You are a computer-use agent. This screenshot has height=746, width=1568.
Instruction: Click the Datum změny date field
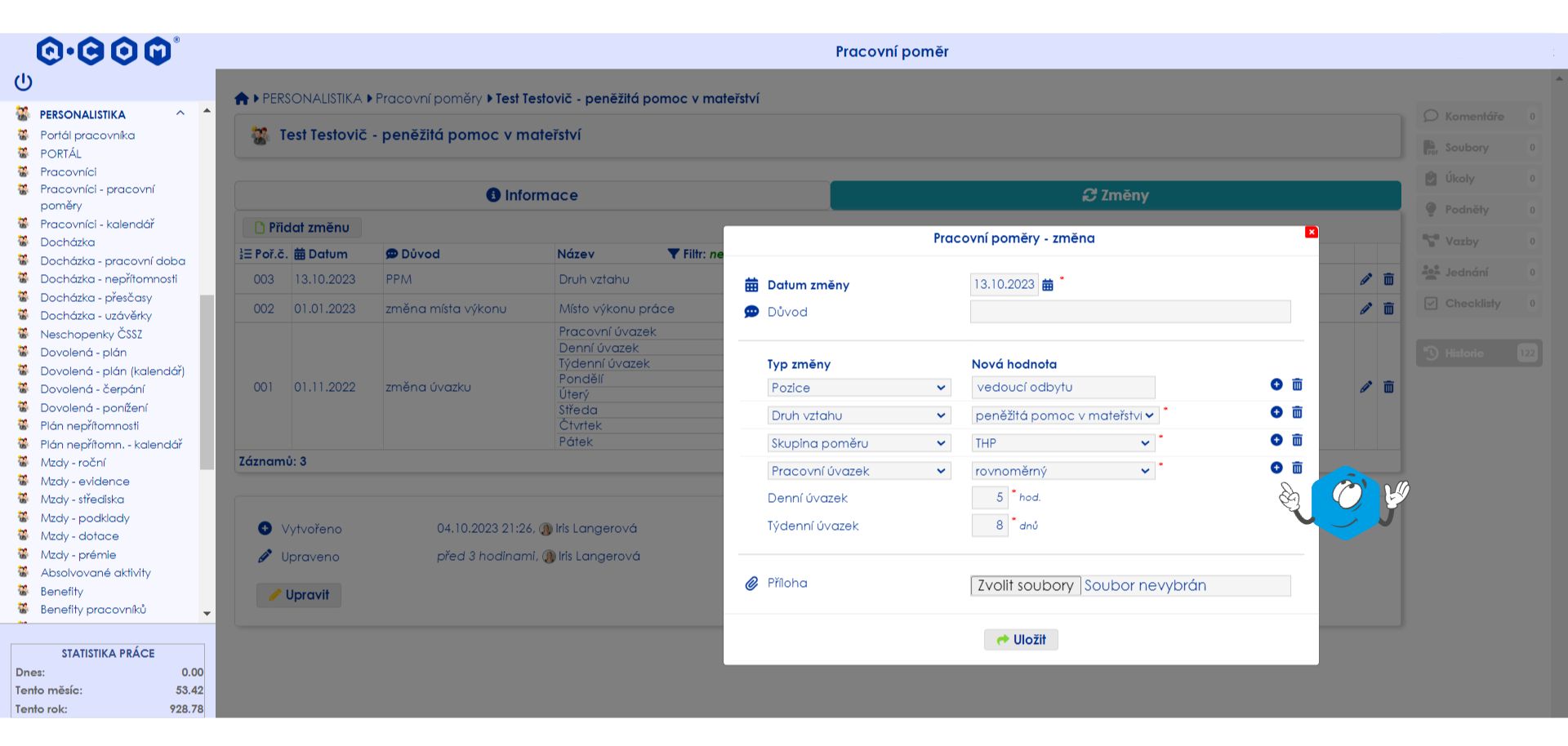tap(1004, 285)
